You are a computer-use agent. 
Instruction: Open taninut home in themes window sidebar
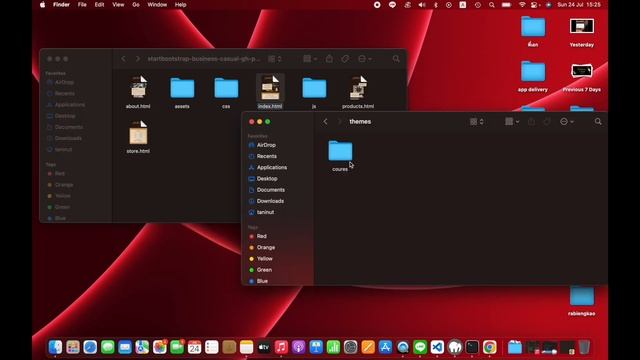(x=265, y=212)
